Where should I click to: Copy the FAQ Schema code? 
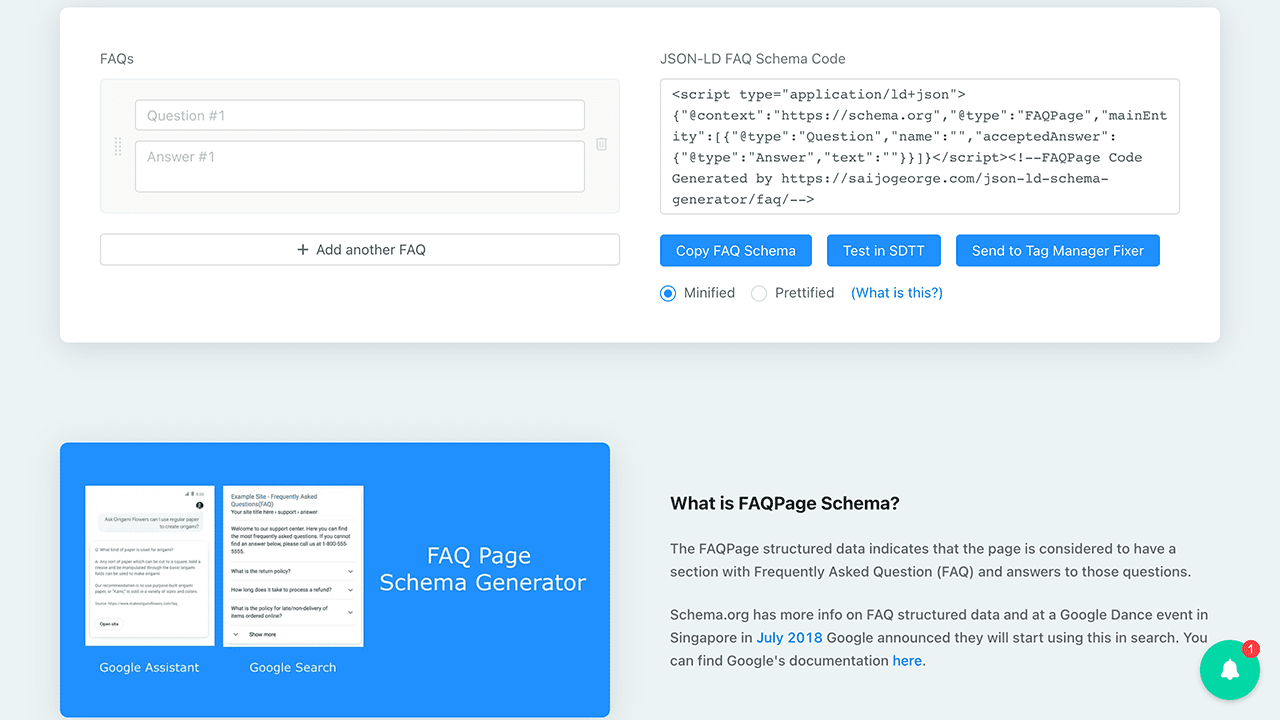point(735,250)
